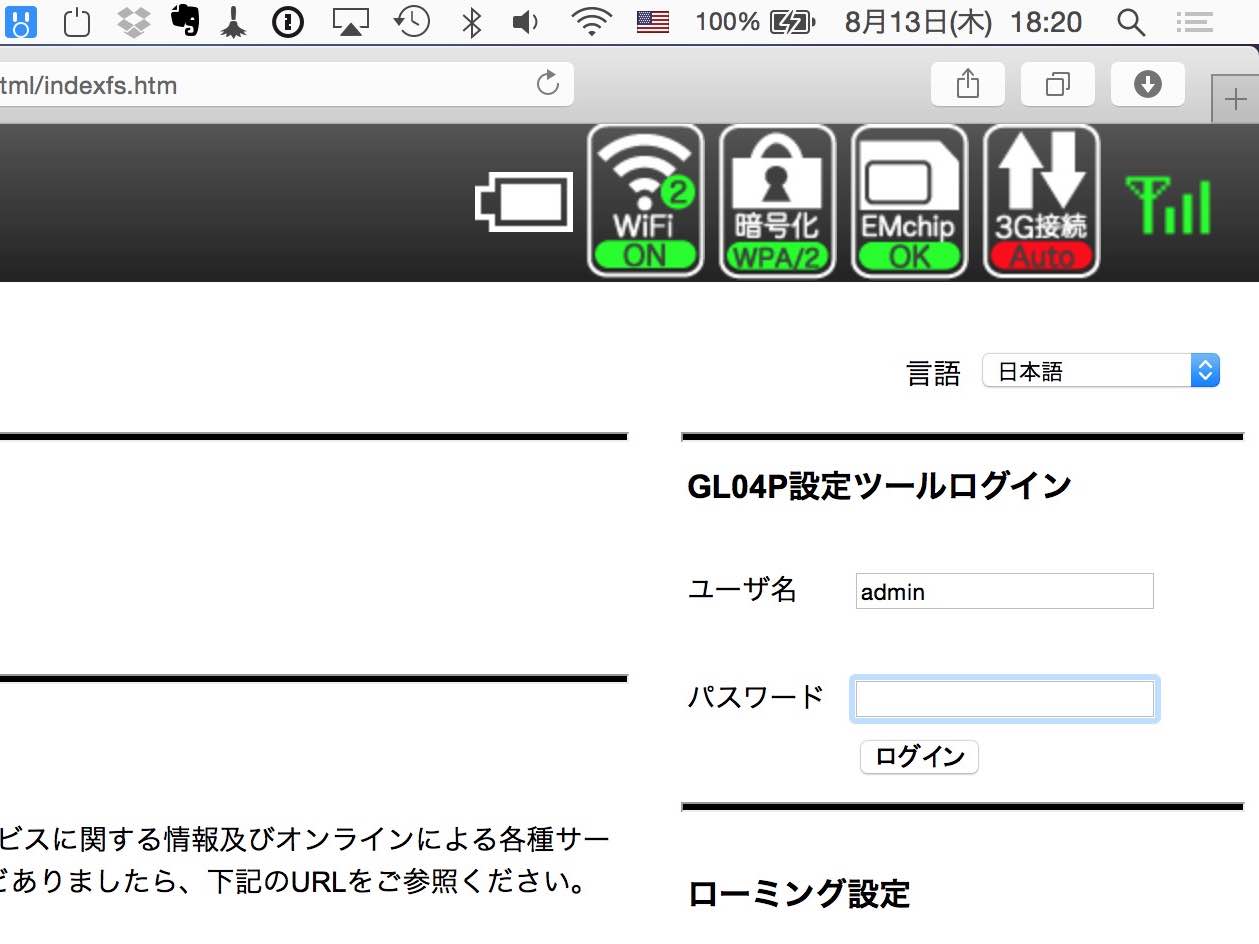Open volume control in menu bar
Viewport: 1259px width, 944px height.
click(x=525, y=22)
